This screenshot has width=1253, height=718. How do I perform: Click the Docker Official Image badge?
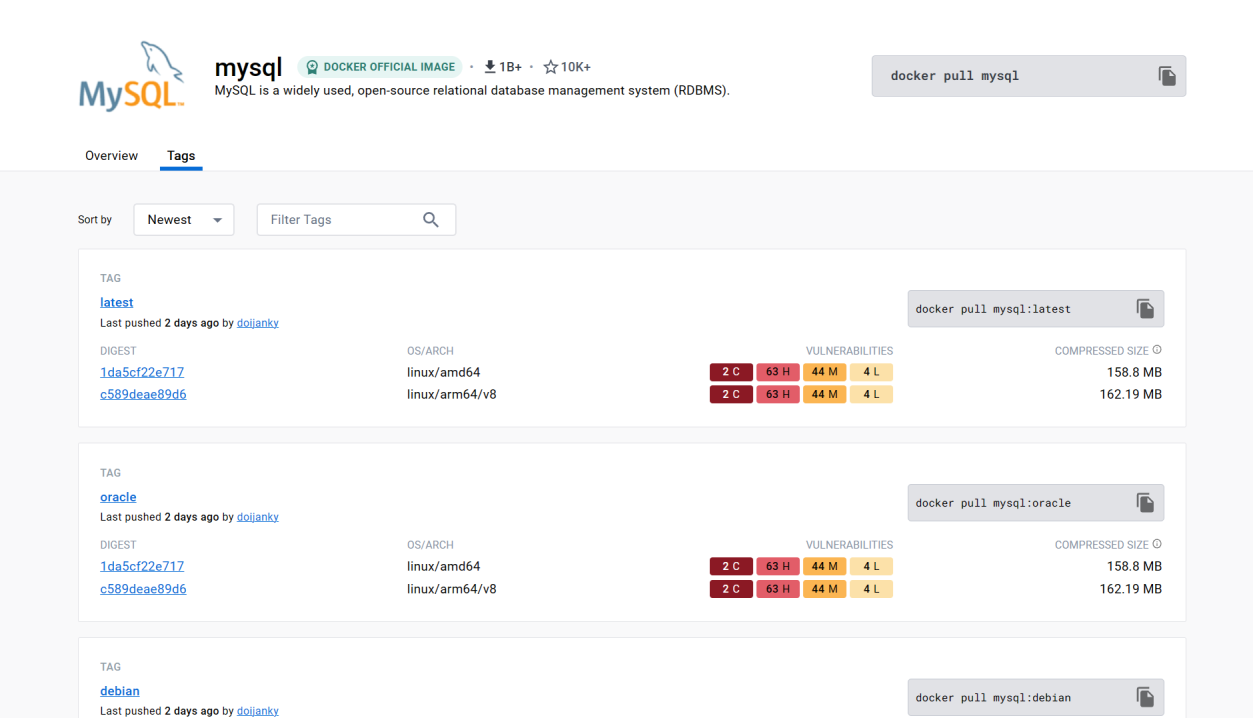coord(380,67)
